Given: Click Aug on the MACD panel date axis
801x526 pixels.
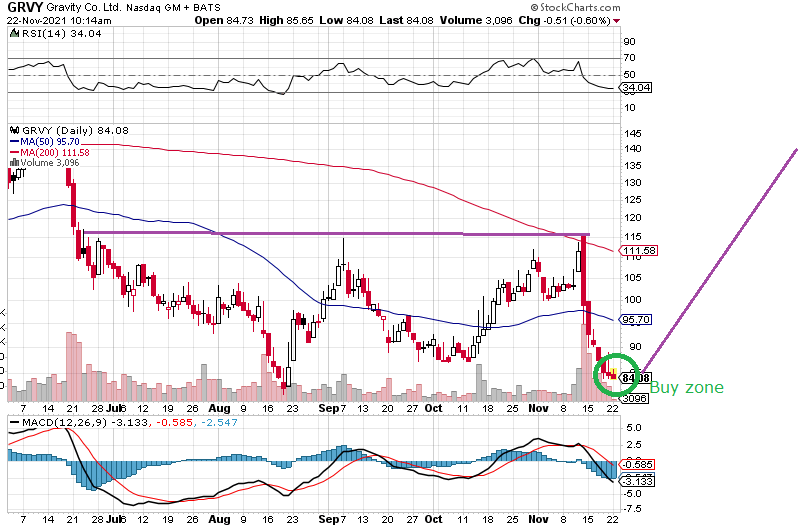Looking at the screenshot, I should pyautogui.click(x=220, y=520).
